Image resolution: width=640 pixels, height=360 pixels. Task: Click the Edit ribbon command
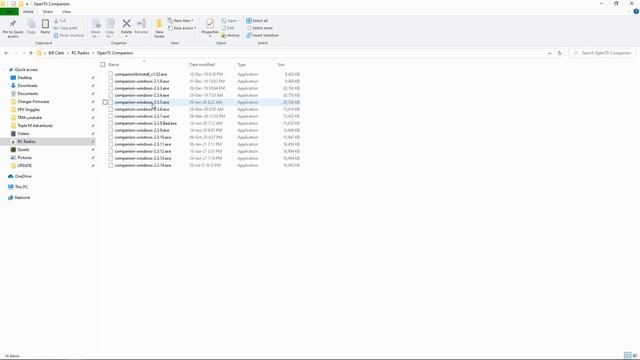pos(228,28)
